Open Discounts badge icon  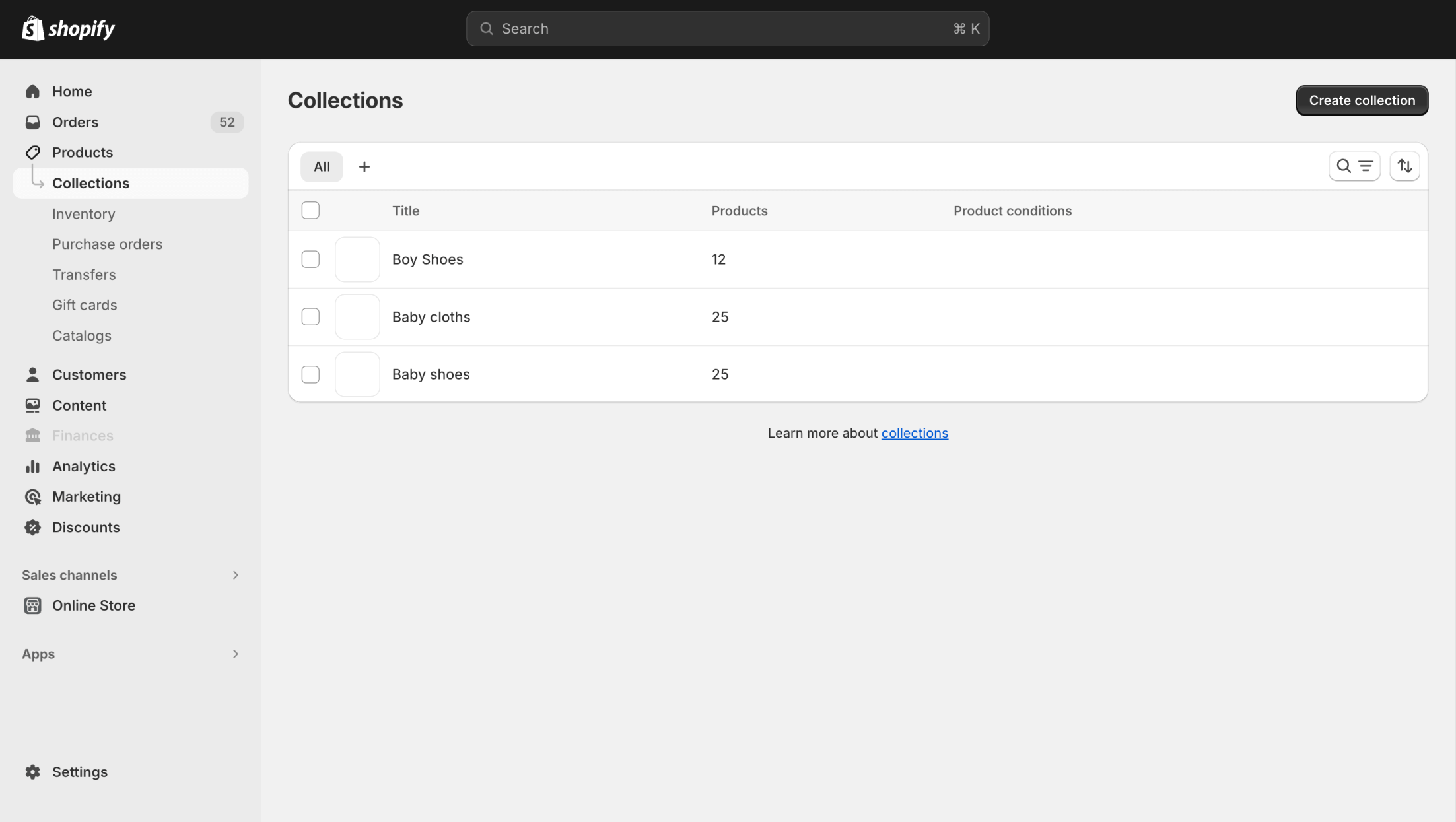coord(32,528)
